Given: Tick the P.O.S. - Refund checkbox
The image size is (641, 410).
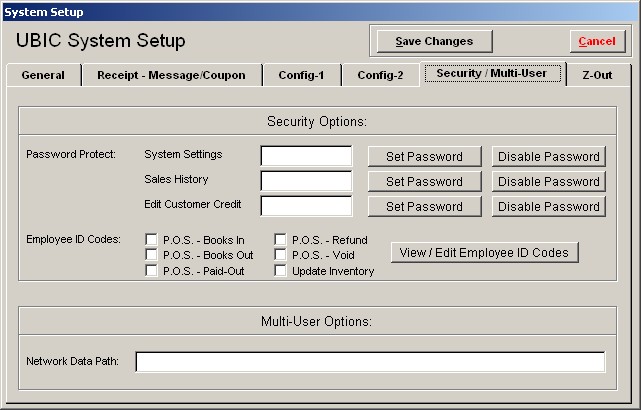Looking at the screenshot, I should pyautogui.click(x=280, y=240).
